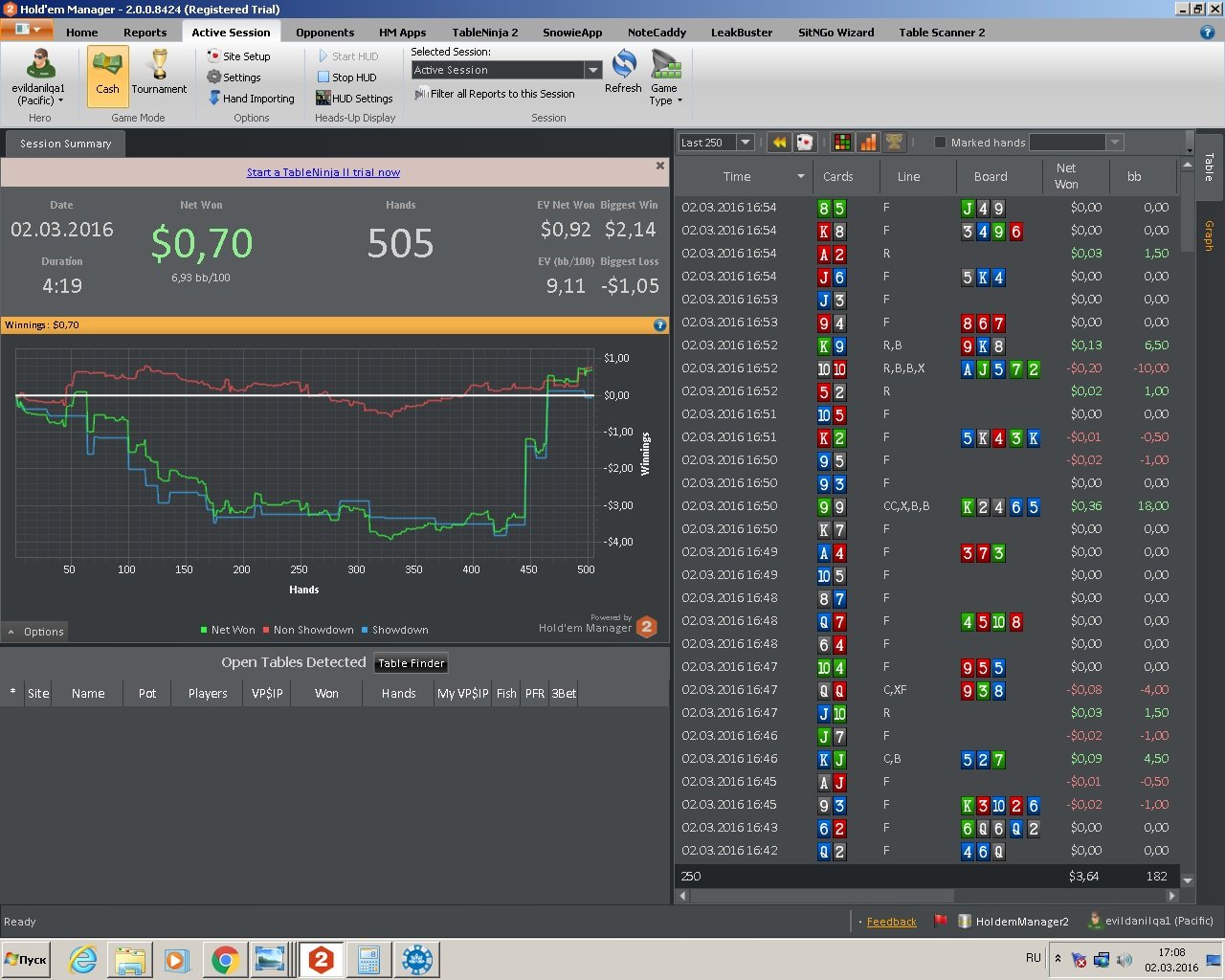Toggle the Marked hands checkbox
Image resolution: width=1225 pixels, height=980 pixels.
(940, 143)
